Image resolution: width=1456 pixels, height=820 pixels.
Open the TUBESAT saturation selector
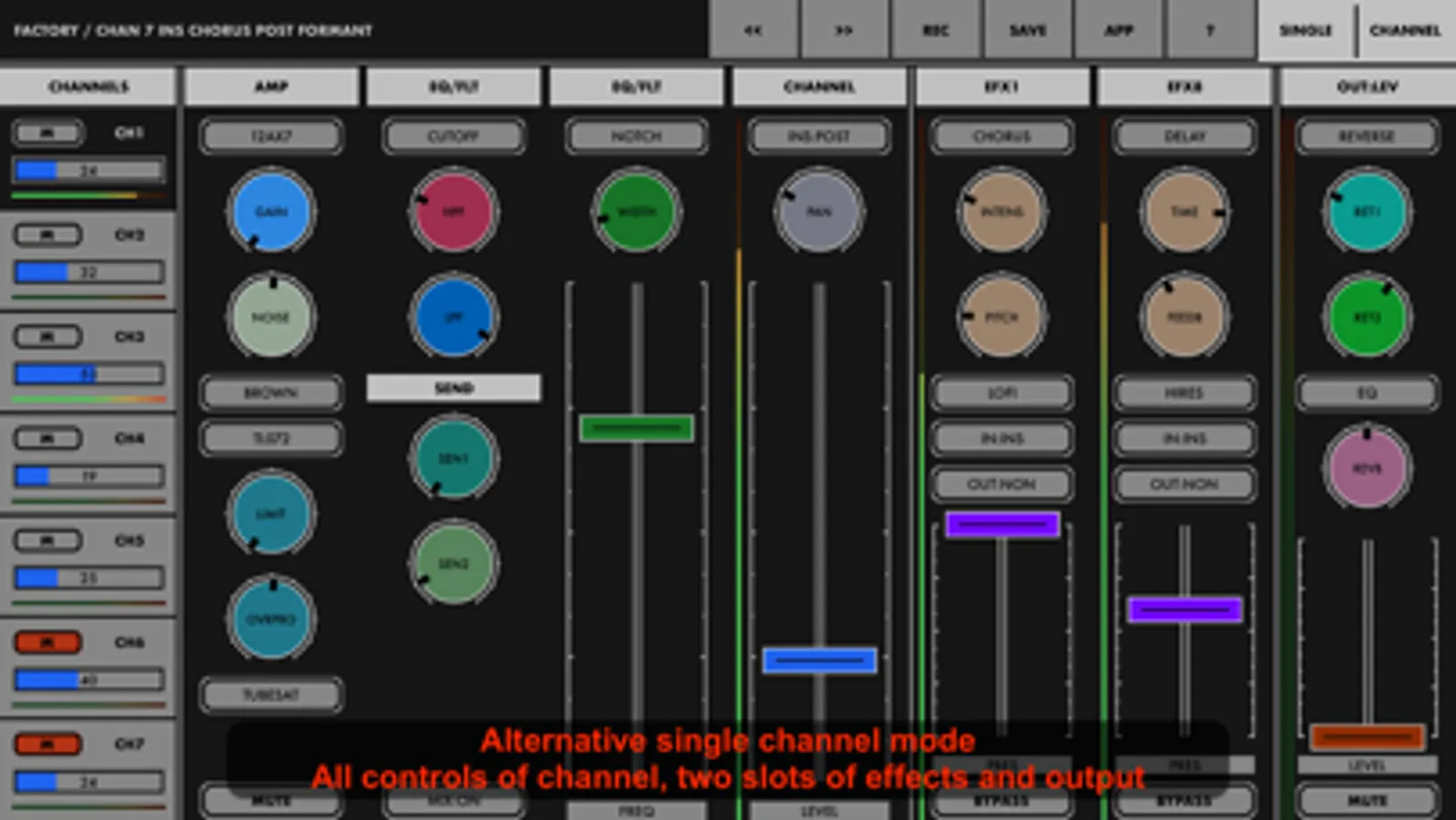[270, 695]
